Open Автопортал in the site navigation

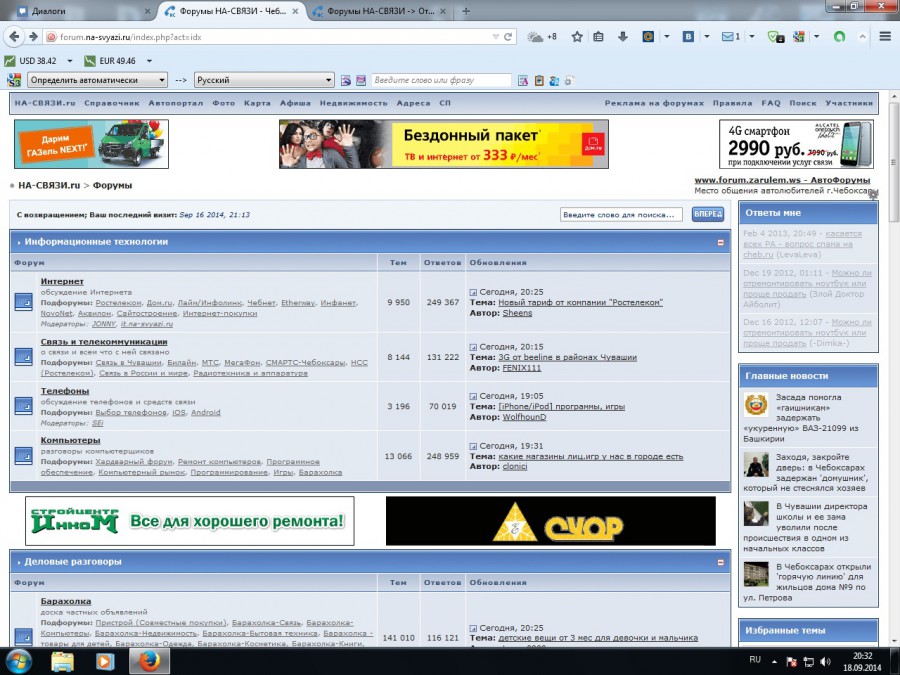pyautogui.click(x=176, y=103)
